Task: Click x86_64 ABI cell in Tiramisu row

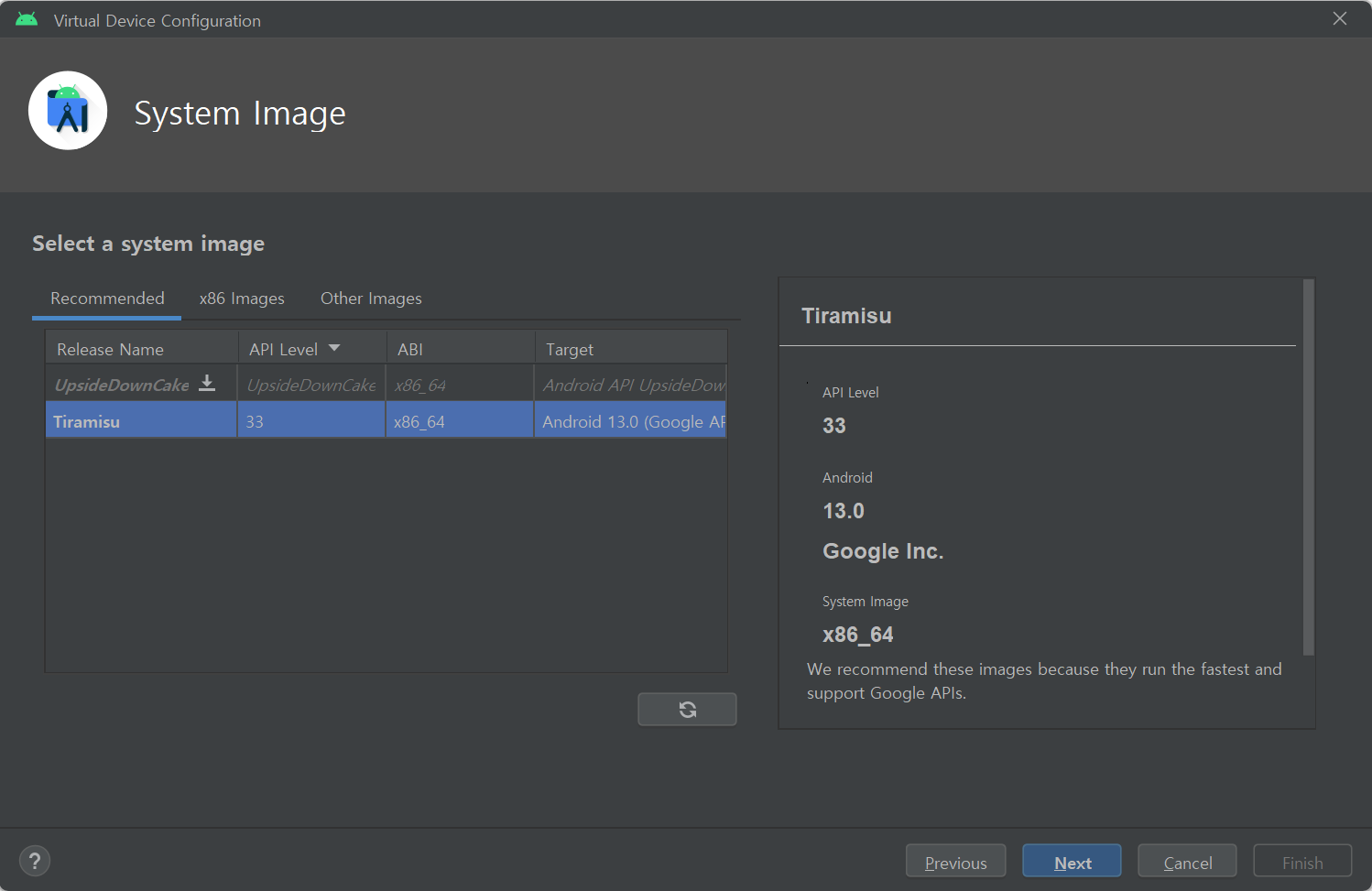Action: click(x=460, y=421)
